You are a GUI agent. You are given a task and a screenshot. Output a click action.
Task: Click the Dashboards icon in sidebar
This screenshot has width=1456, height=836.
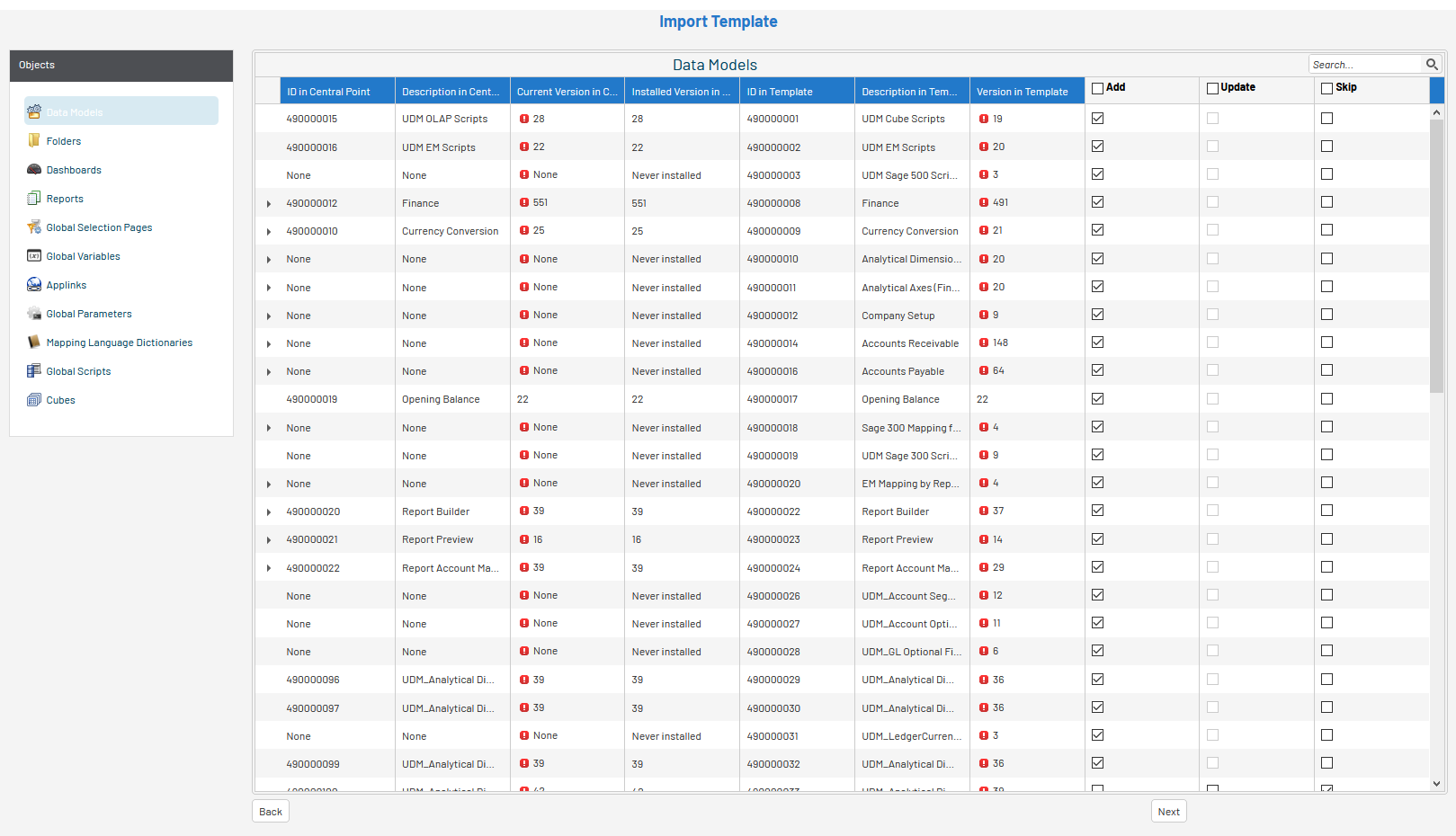pyautogui.click(x=34, y=170)
